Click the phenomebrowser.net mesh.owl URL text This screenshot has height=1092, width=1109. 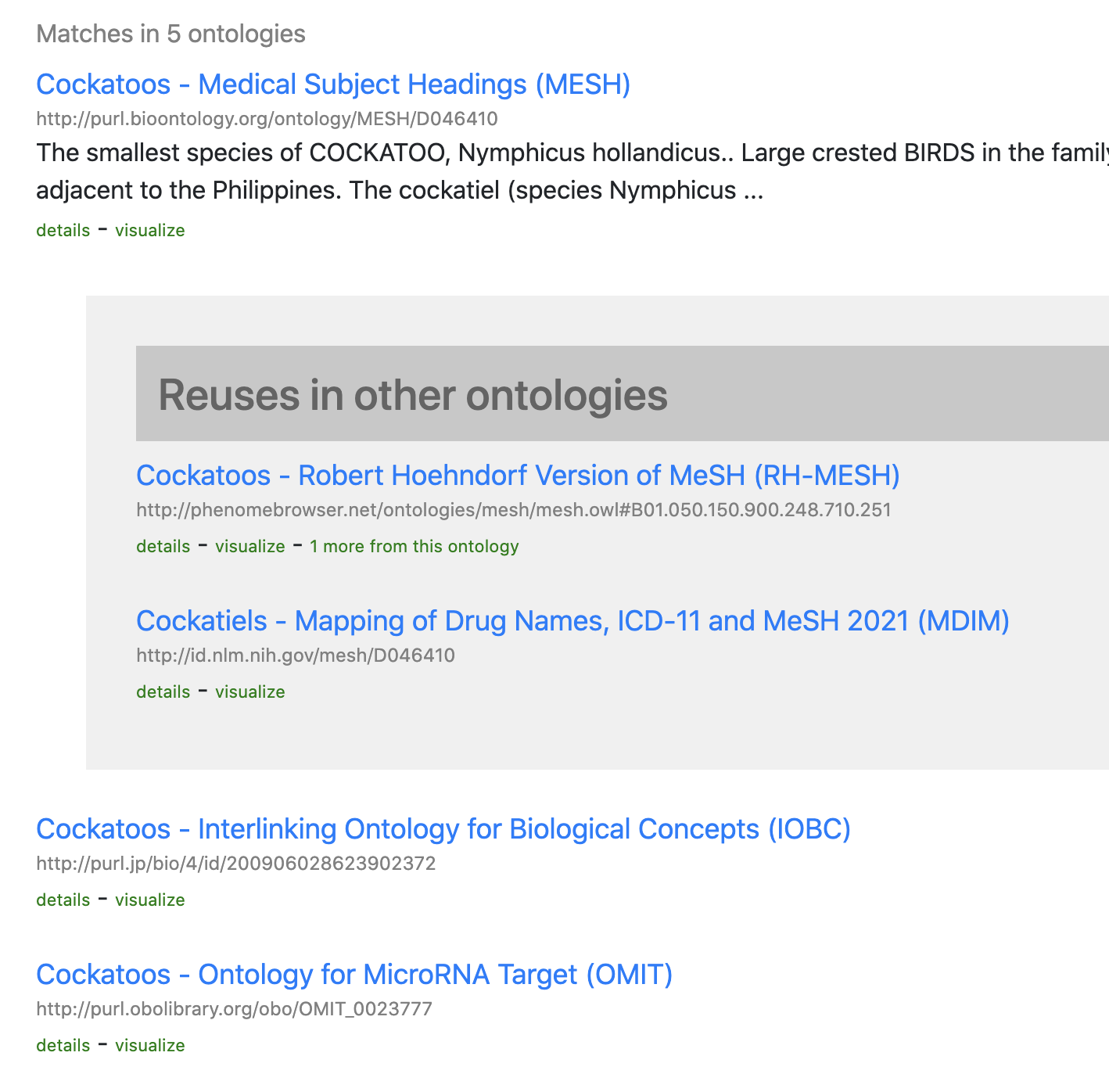tap(513, 511)
